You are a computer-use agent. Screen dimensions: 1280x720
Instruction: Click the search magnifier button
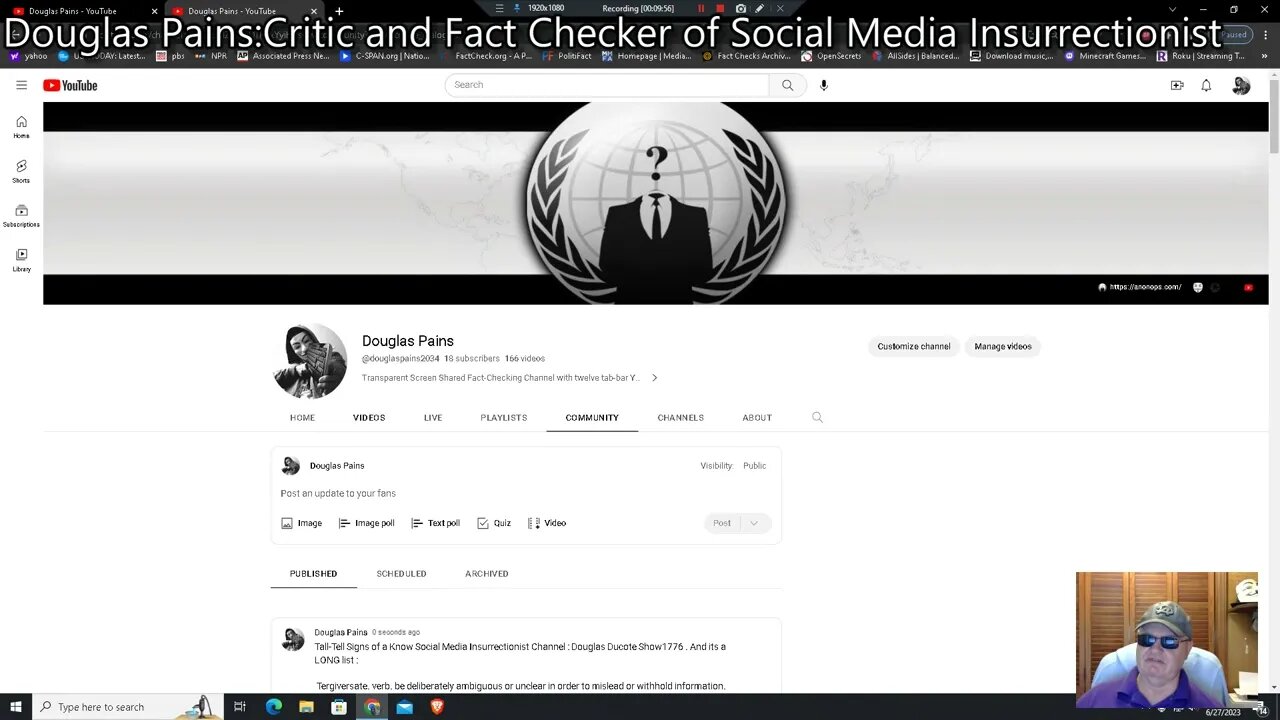pos(788,85)
